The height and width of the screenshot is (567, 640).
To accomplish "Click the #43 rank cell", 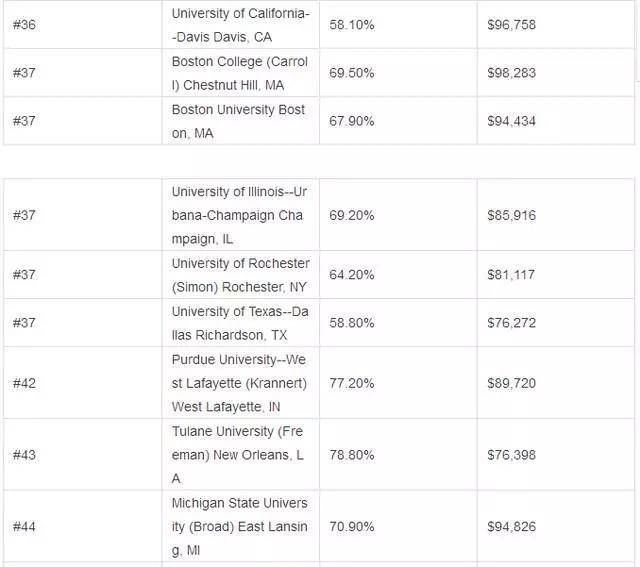I will (x=83, y=455).
